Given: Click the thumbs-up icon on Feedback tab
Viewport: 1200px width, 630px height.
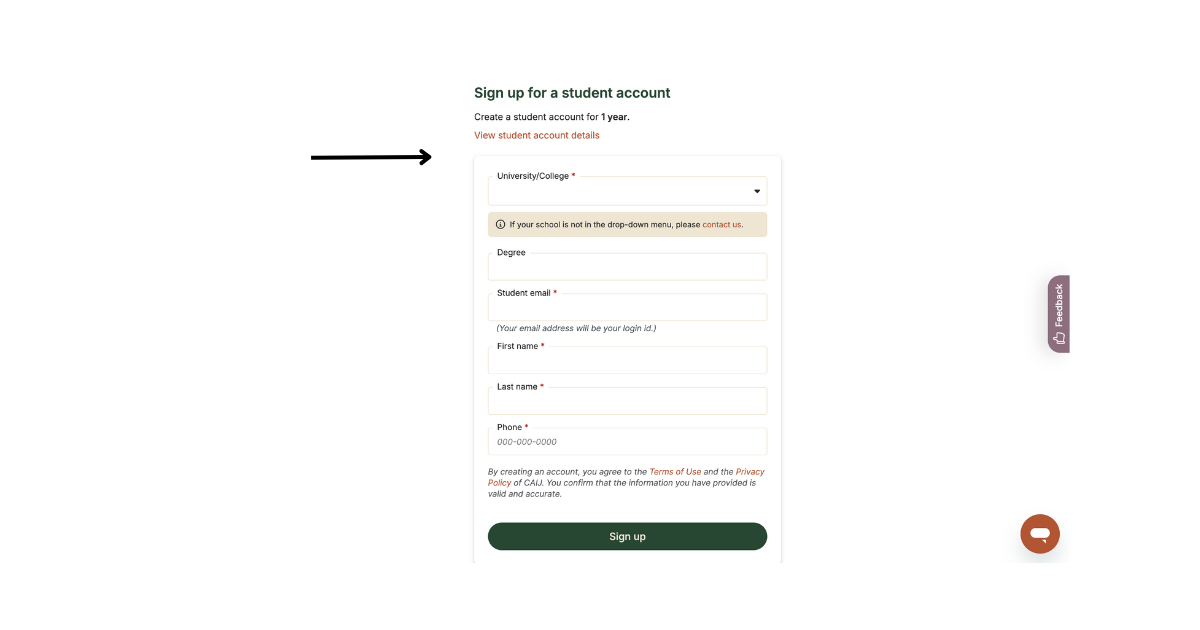Looking at the screenshot, I should pyautogui.click(x=1059, y=338).
